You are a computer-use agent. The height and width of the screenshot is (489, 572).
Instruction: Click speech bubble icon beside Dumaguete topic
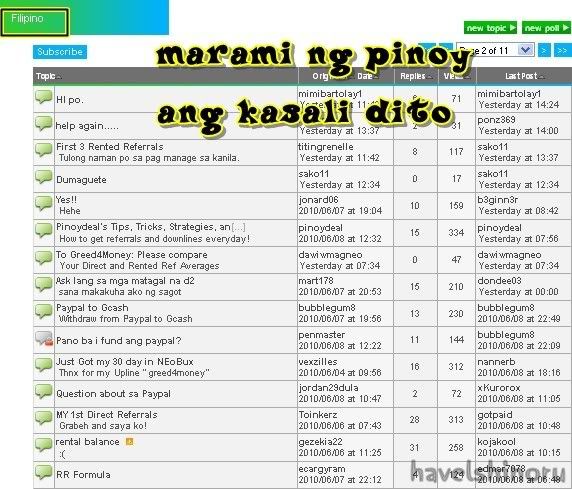(x=44, y=177)
